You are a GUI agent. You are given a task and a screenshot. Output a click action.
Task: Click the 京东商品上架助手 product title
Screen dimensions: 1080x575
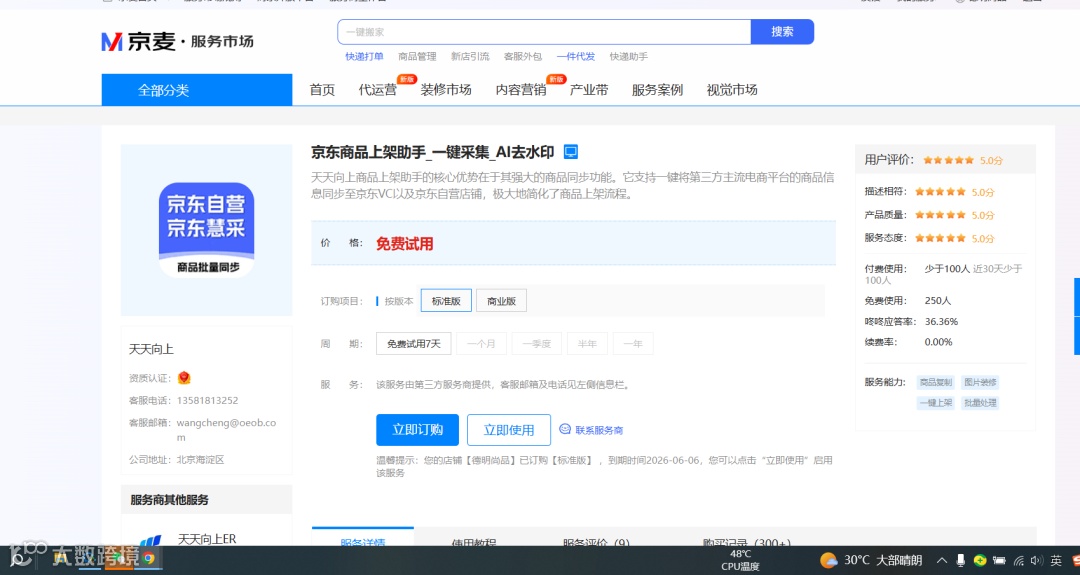point(433,152)
